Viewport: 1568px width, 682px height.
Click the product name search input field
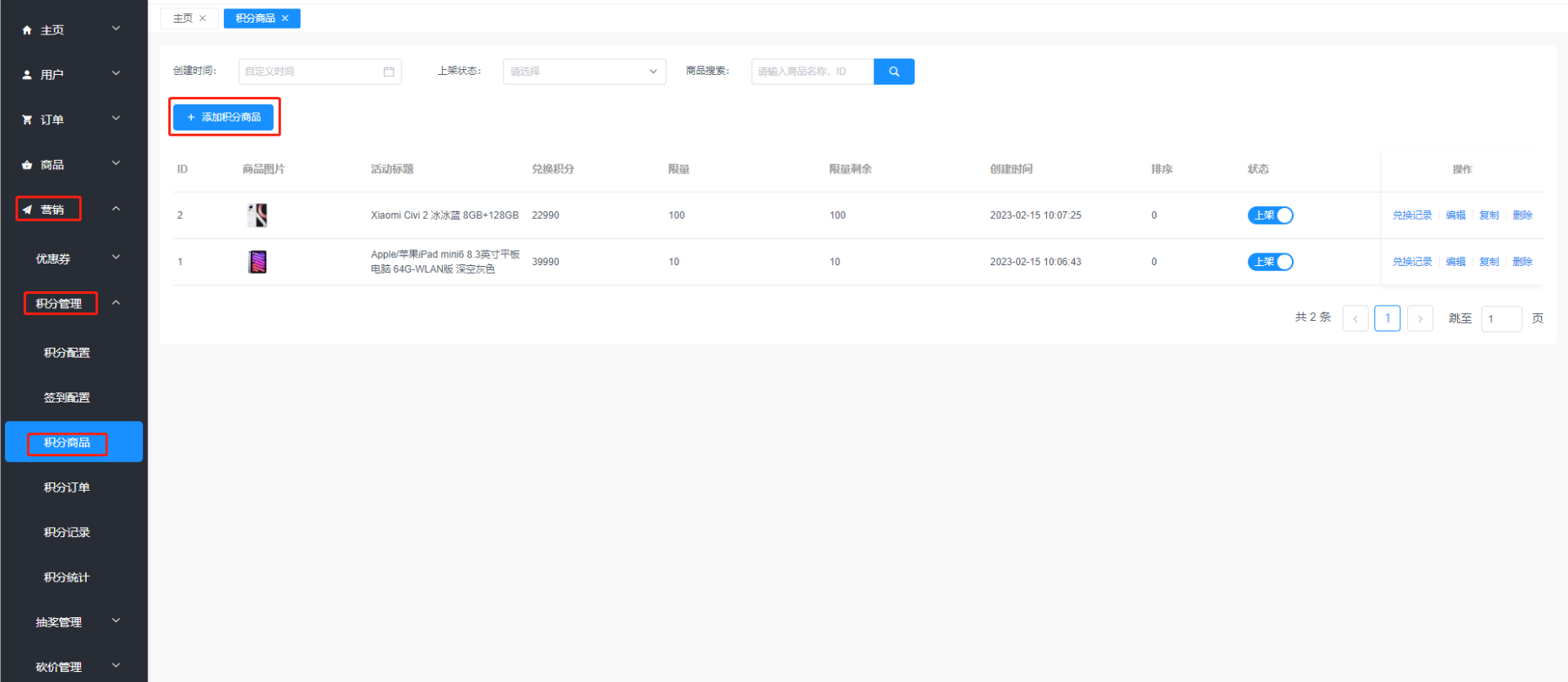click(x=811, y=72)
